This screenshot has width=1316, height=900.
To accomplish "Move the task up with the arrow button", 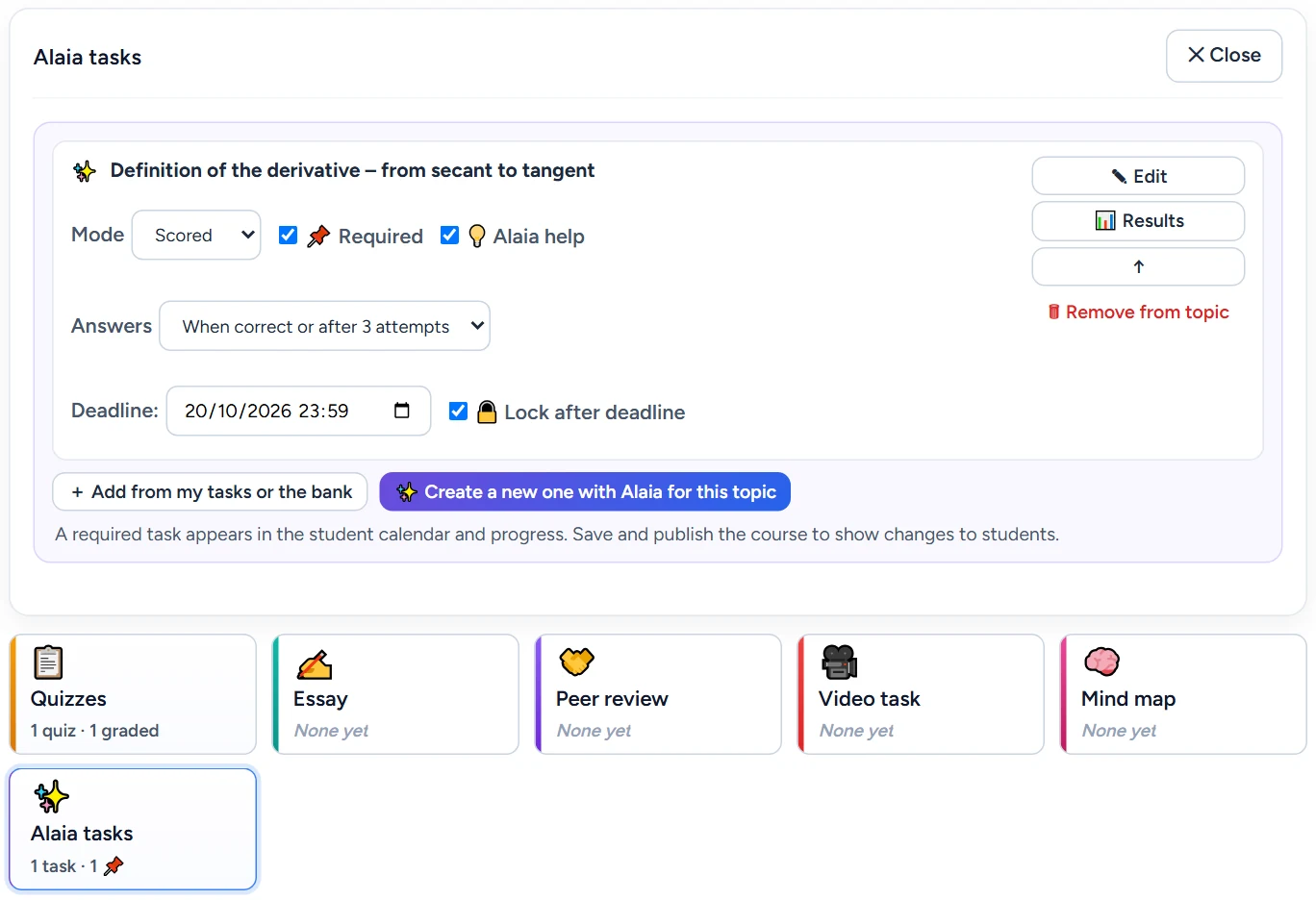I will [1138, 266].
